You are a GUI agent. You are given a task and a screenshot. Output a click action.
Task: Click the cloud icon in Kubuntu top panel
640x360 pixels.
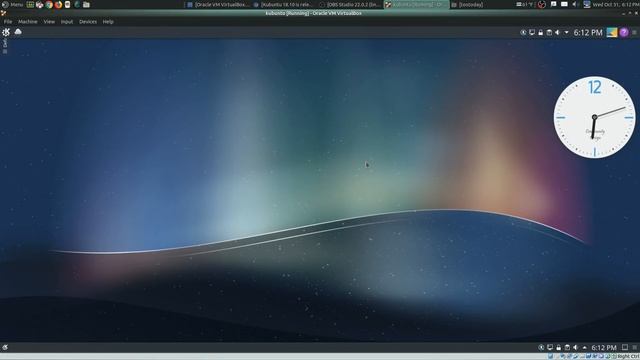(18, 32)
